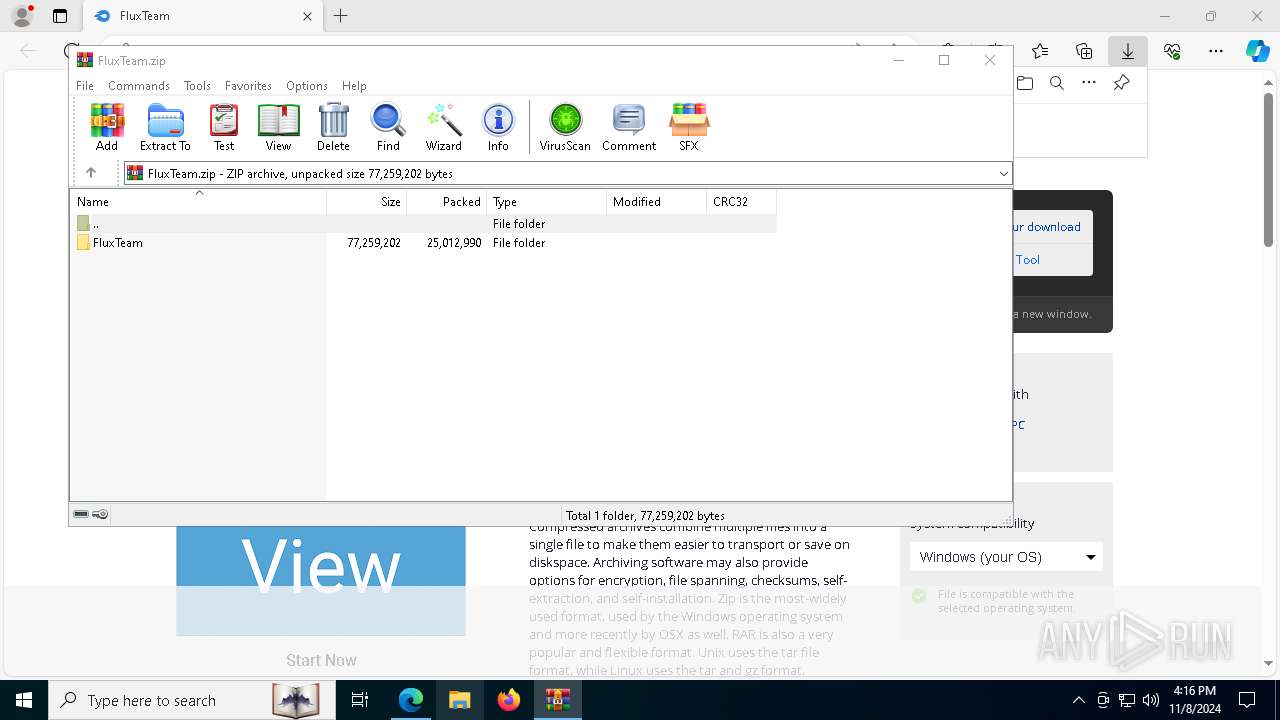Screen dimensions: 1280x720
Task: Open the Comment tool
Action: click(629, 127)
